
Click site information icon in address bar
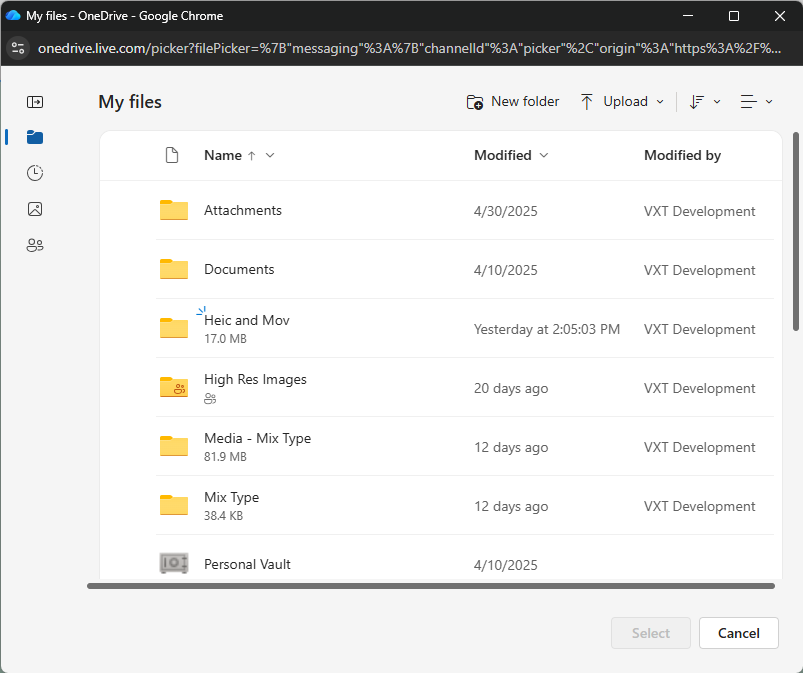[17, 48]
